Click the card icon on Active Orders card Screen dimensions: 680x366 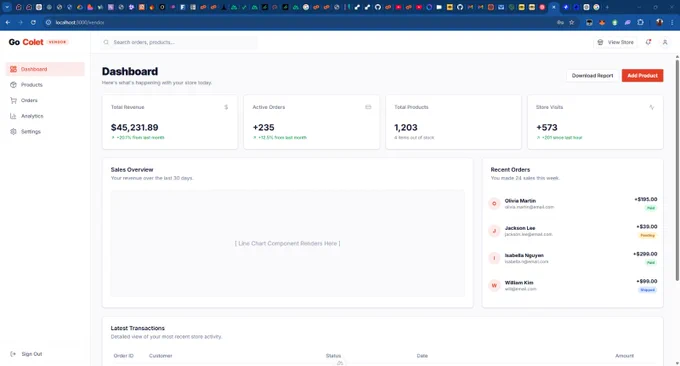pyautogui.click(x=368, y=107)
